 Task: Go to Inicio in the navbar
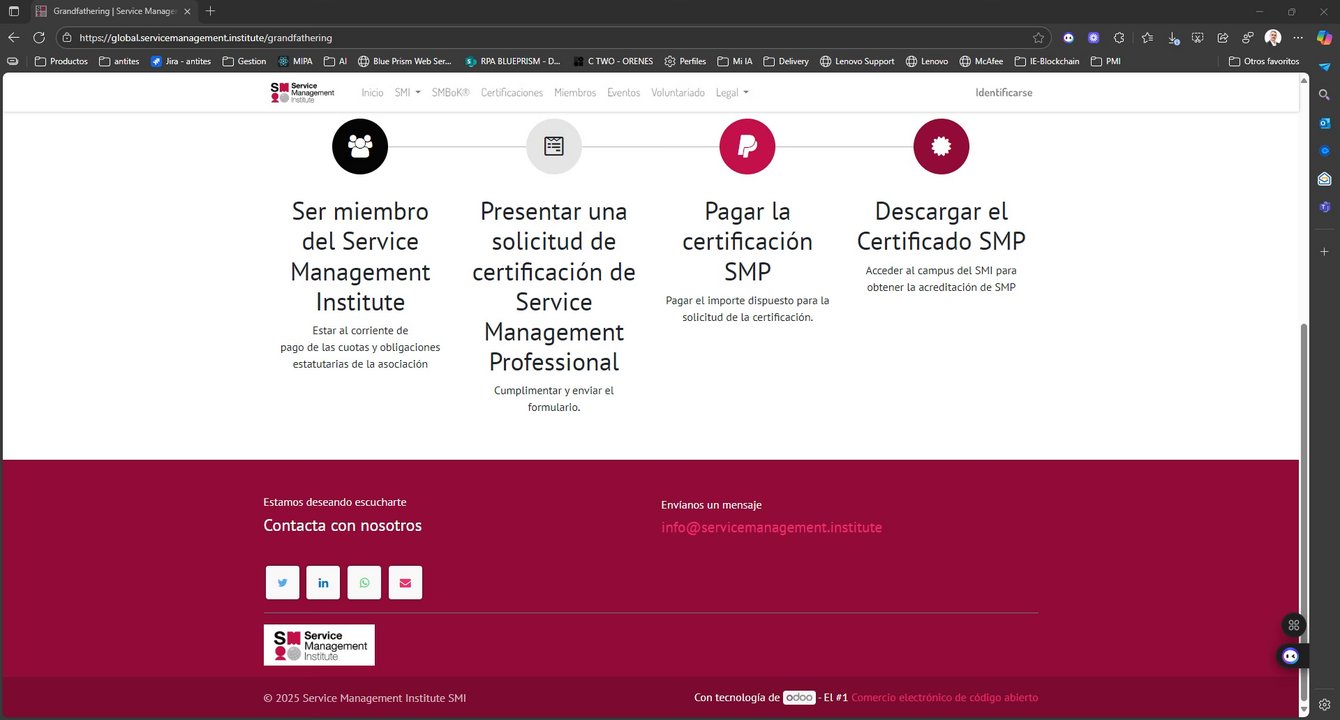coord(372,92)
